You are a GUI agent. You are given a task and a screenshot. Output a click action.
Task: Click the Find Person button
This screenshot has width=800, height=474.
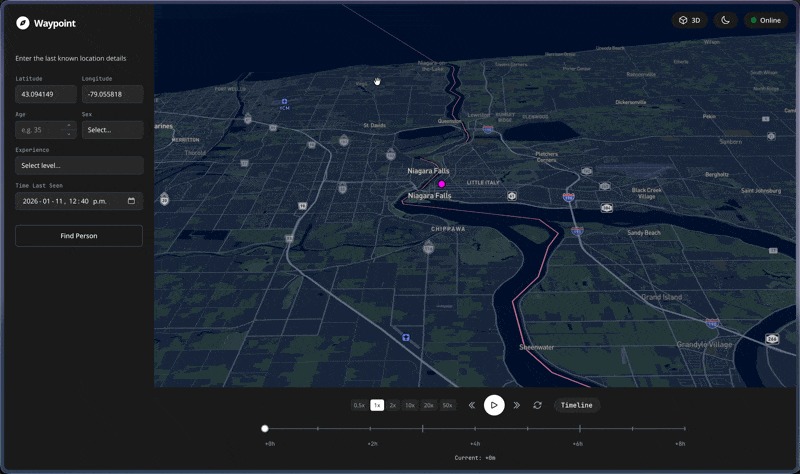(79, 236)
